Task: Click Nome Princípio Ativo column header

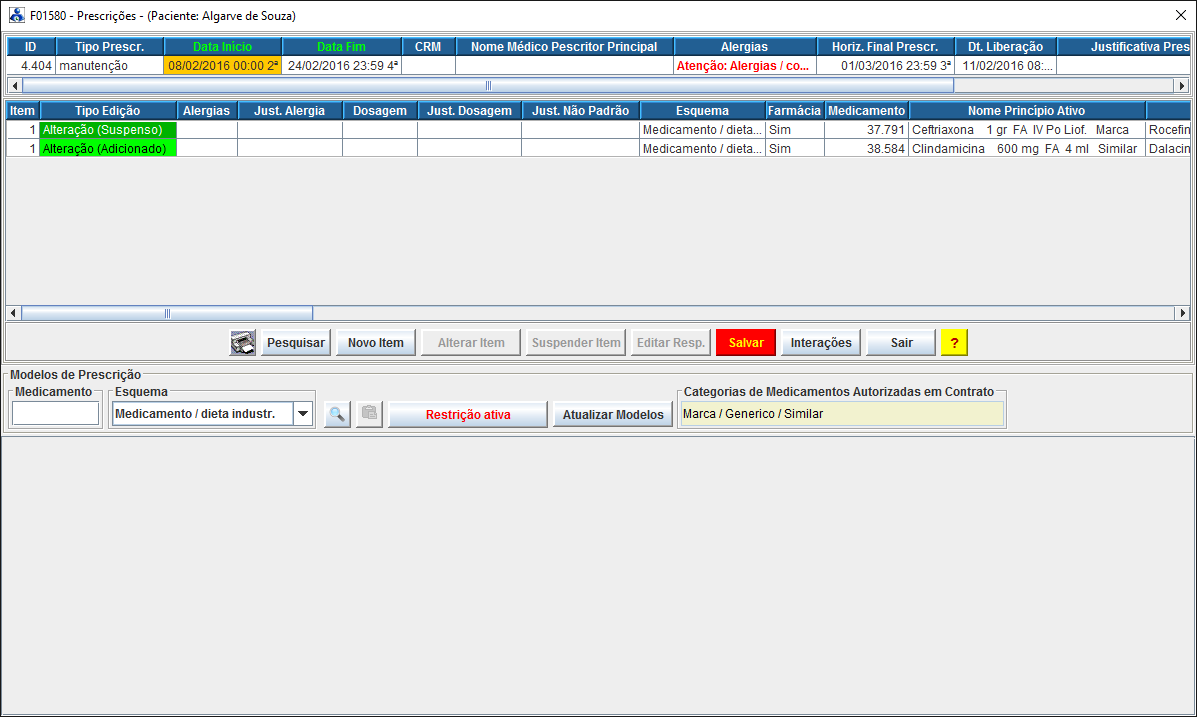Action: point(1027,111)
